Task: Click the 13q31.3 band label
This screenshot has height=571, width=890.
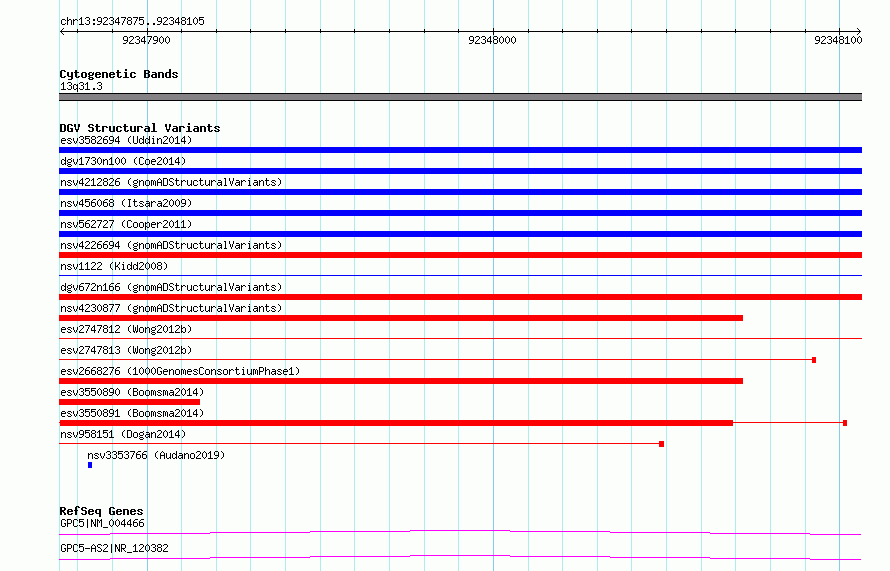Action: 81,86
